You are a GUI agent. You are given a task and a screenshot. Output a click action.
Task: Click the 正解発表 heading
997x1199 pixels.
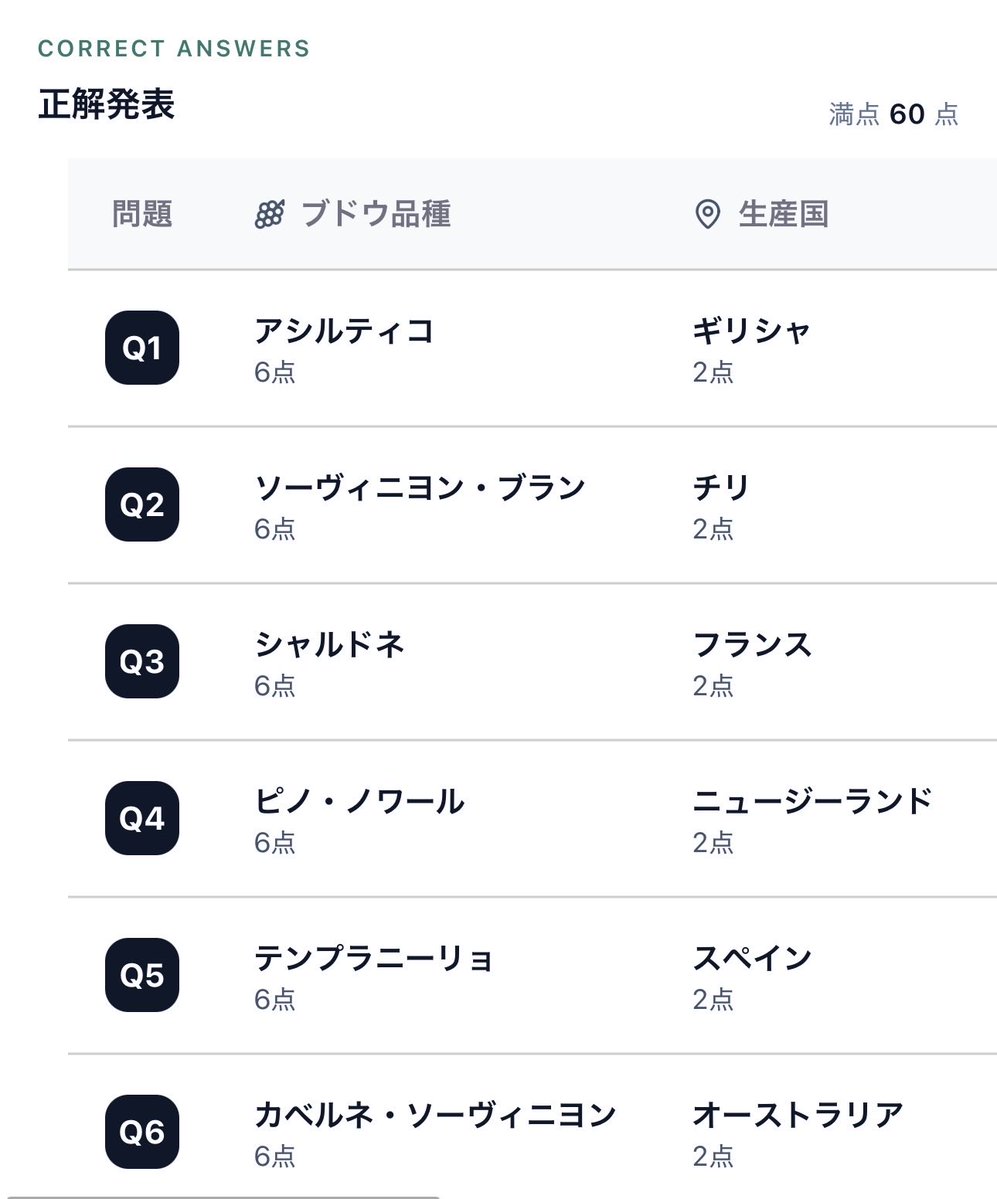click(106, 104)
